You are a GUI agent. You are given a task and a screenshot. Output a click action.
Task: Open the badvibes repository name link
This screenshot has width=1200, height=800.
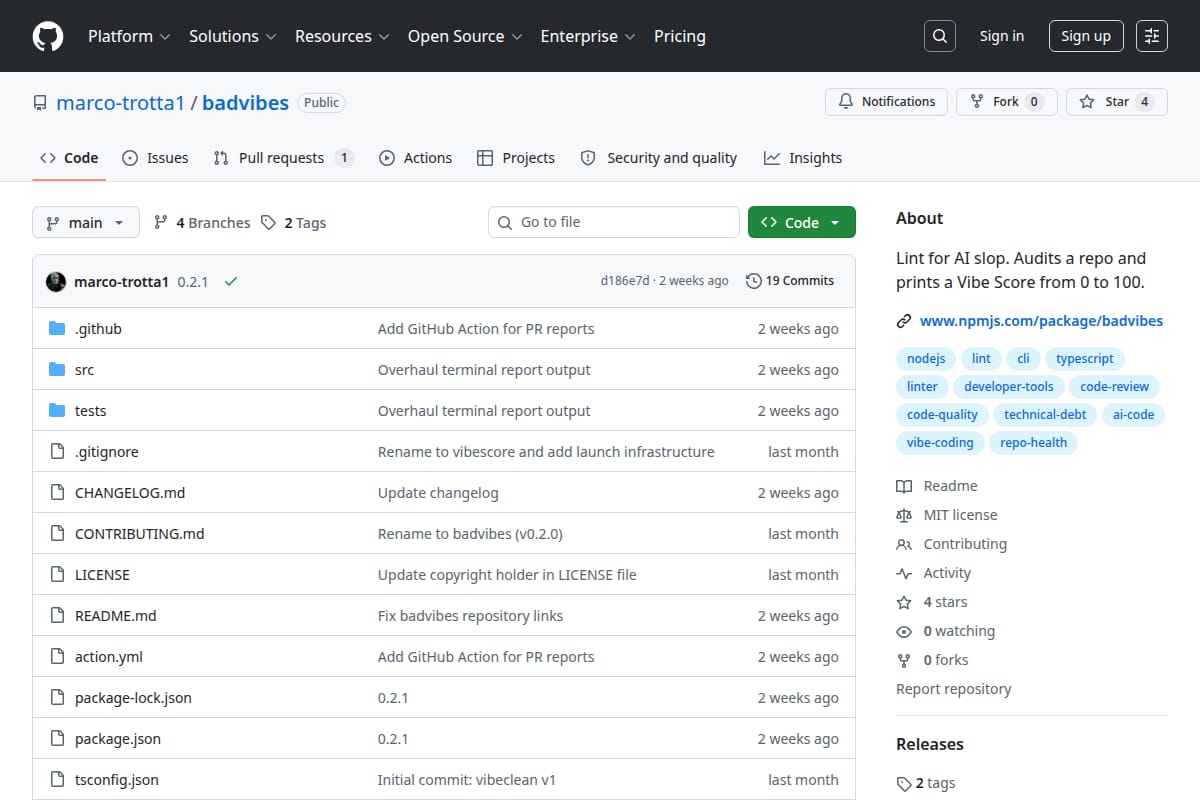point(245,102)
